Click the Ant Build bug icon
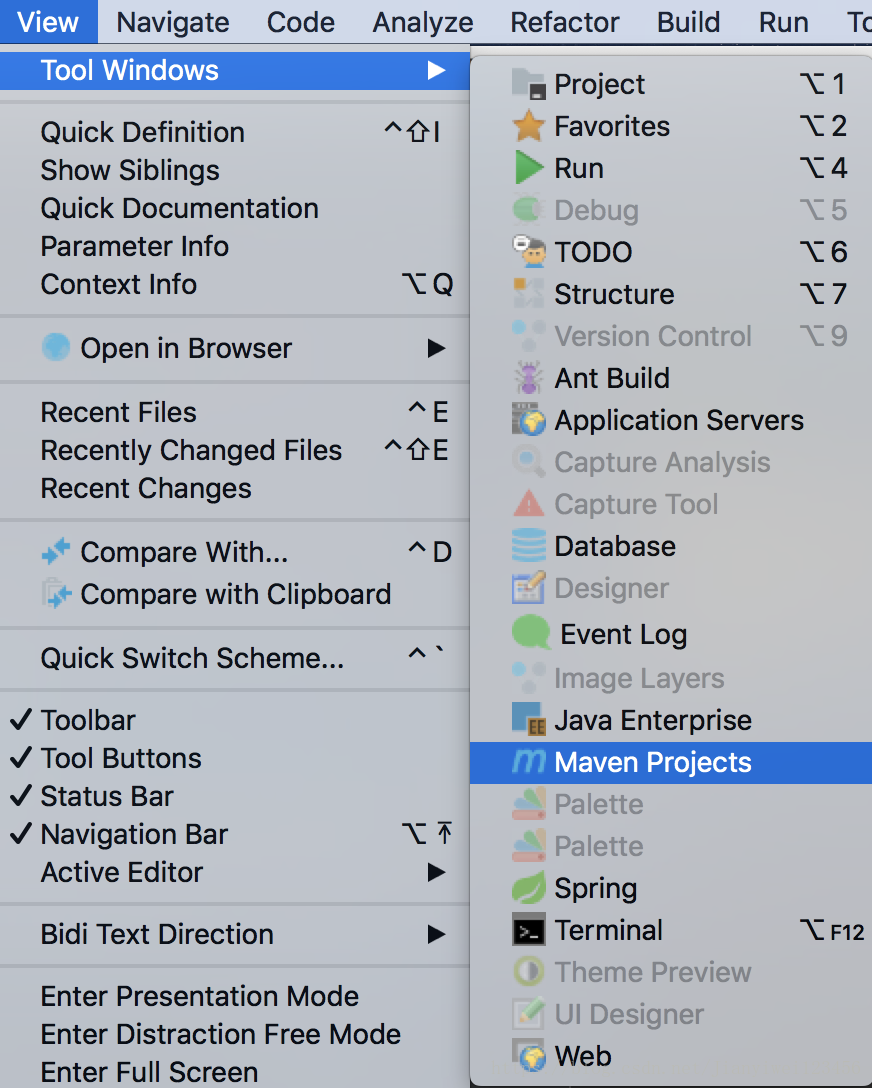The height and width of the screenshot is (1088, 872). (x=529, y=378)
